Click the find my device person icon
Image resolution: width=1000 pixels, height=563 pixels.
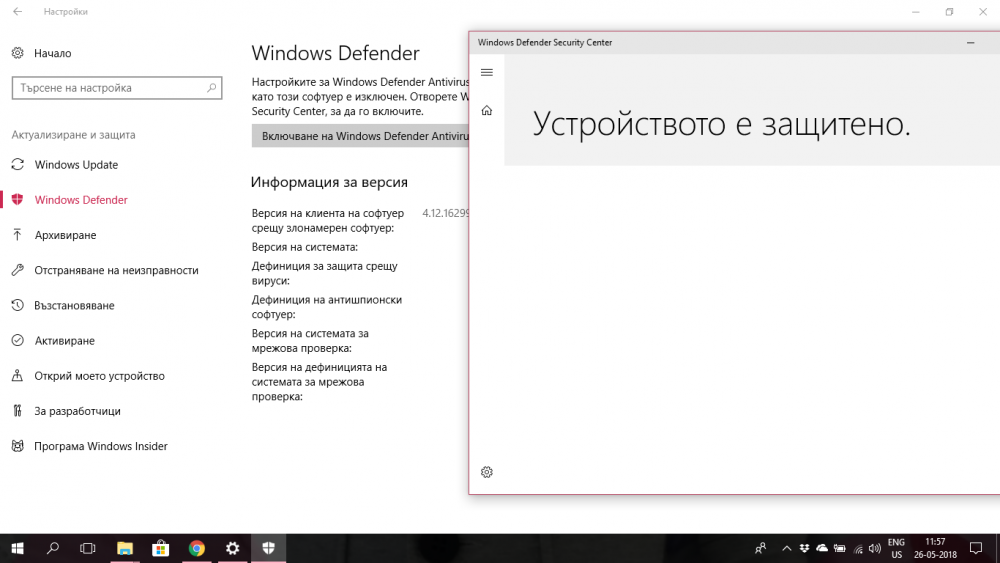pyautogui.click(x=18, y=376)
